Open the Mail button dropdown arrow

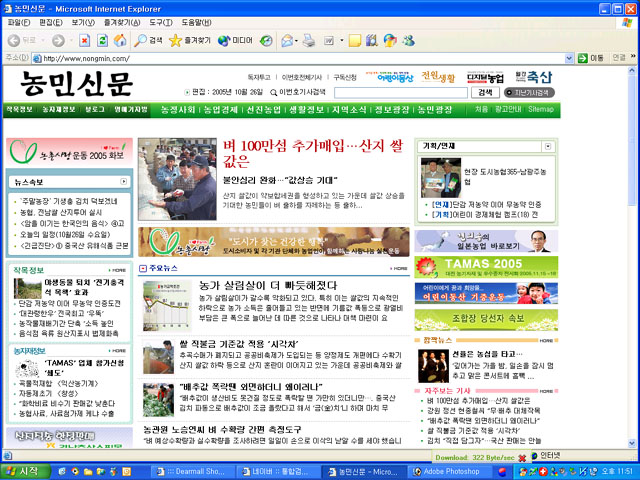tap(296, 40)
